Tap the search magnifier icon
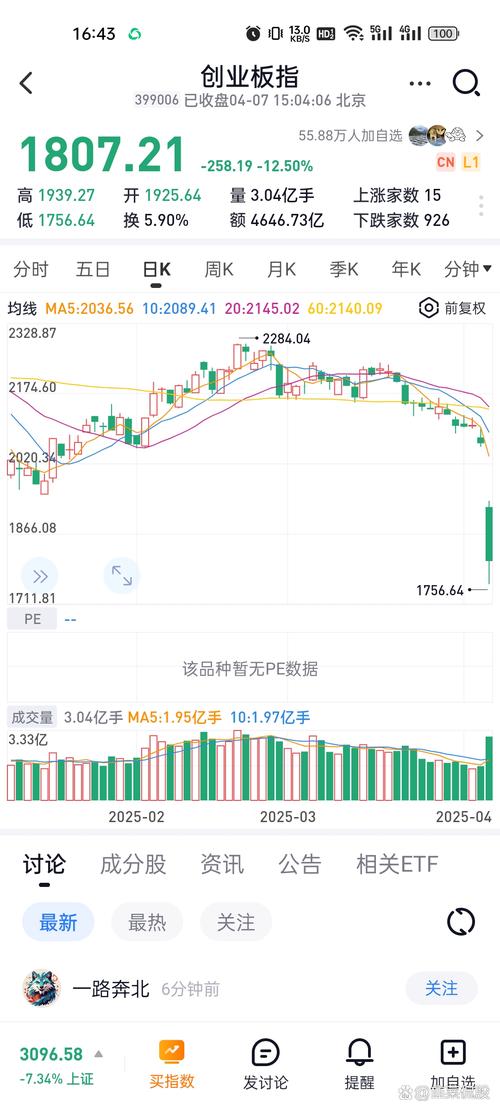 click(x=467, y=84)
